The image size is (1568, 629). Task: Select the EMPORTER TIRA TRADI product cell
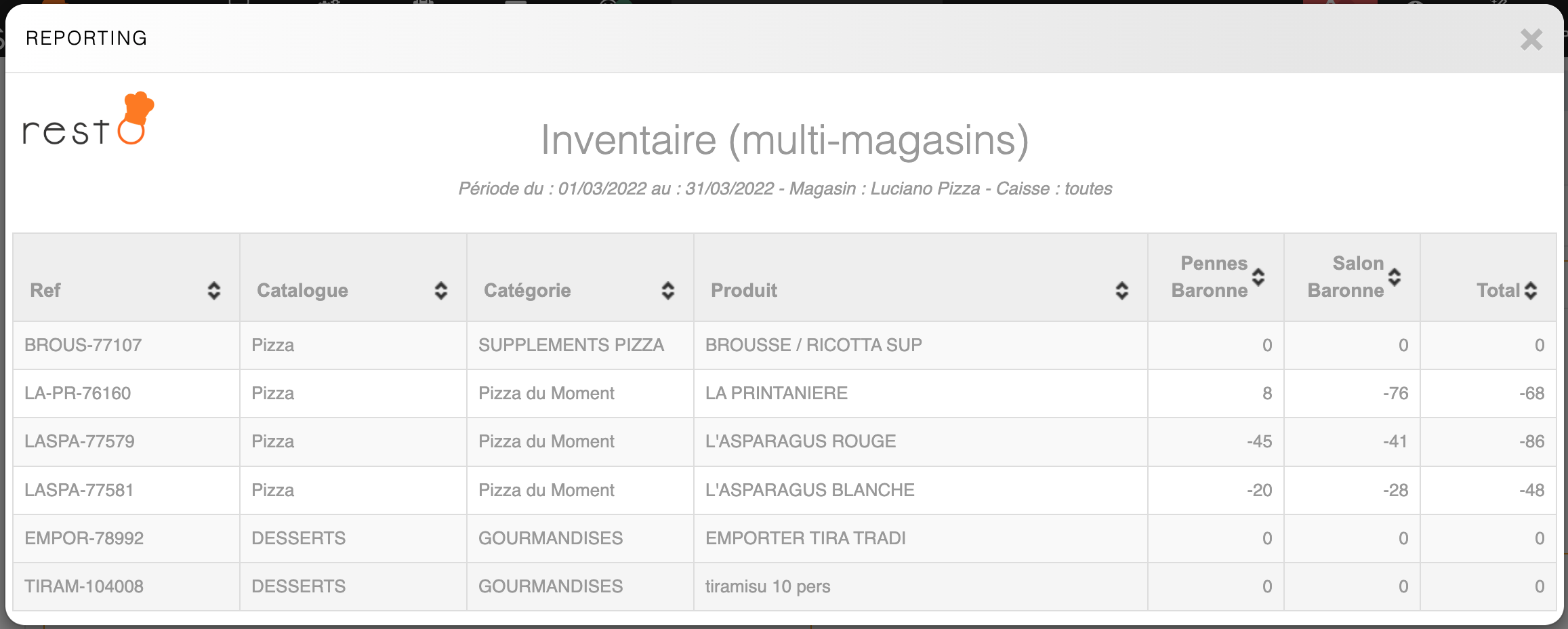point(805,538)
